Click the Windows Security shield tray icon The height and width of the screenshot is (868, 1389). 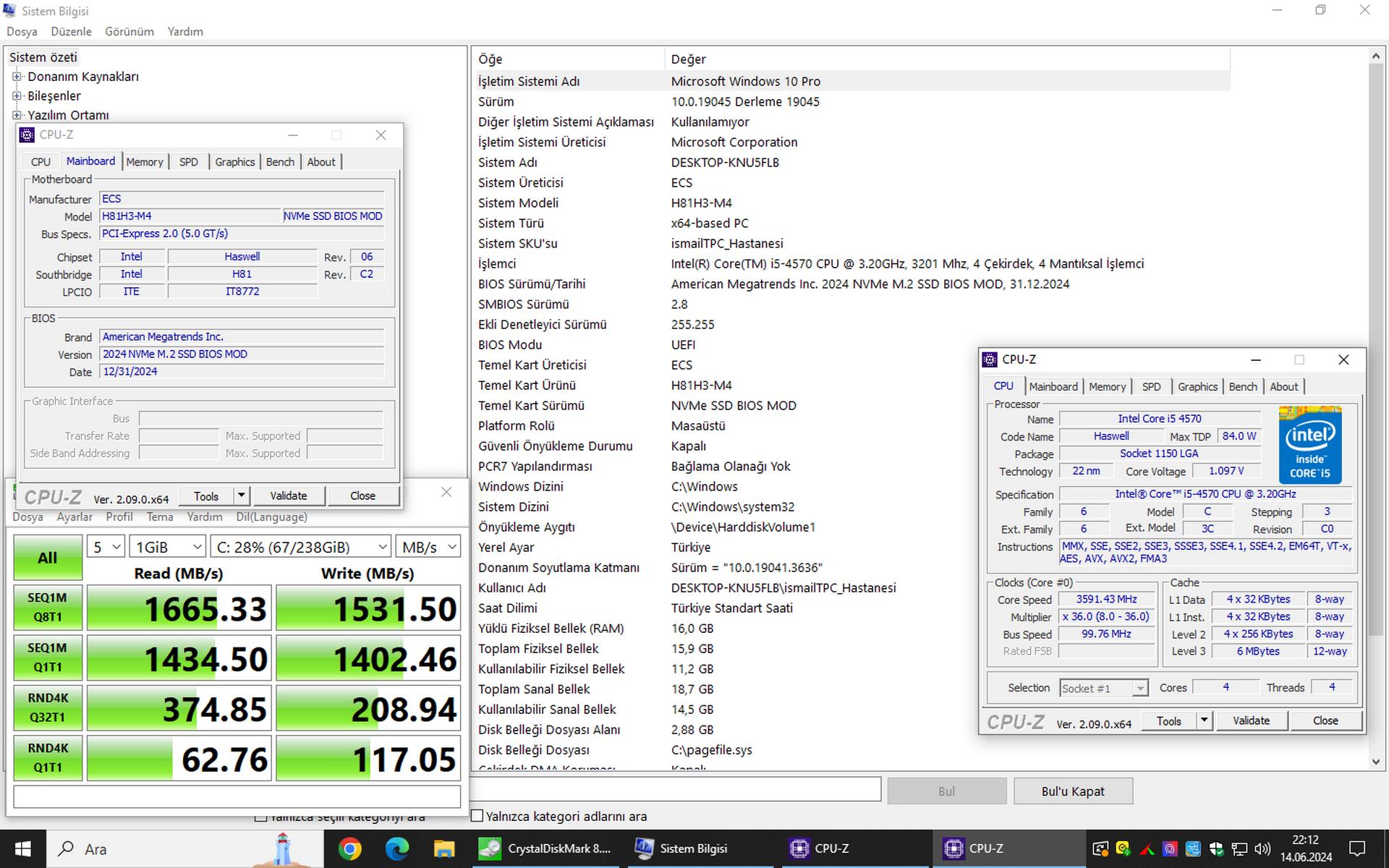(x=1216, y=848)
